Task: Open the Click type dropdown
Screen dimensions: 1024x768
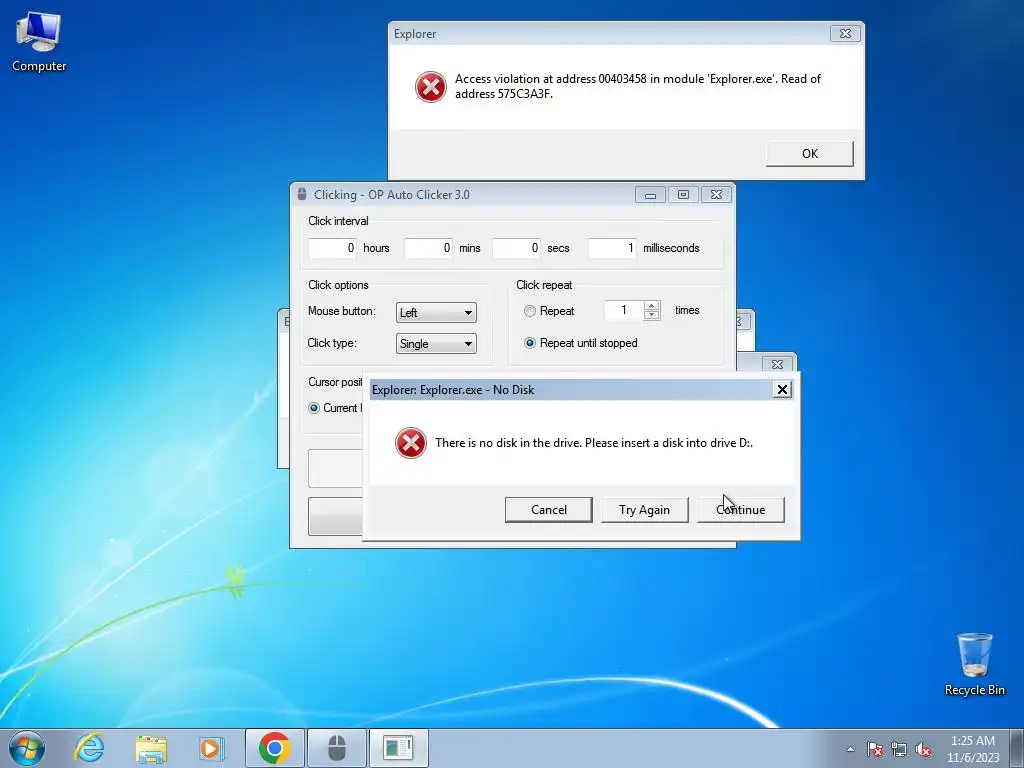Action: (436, 344)
